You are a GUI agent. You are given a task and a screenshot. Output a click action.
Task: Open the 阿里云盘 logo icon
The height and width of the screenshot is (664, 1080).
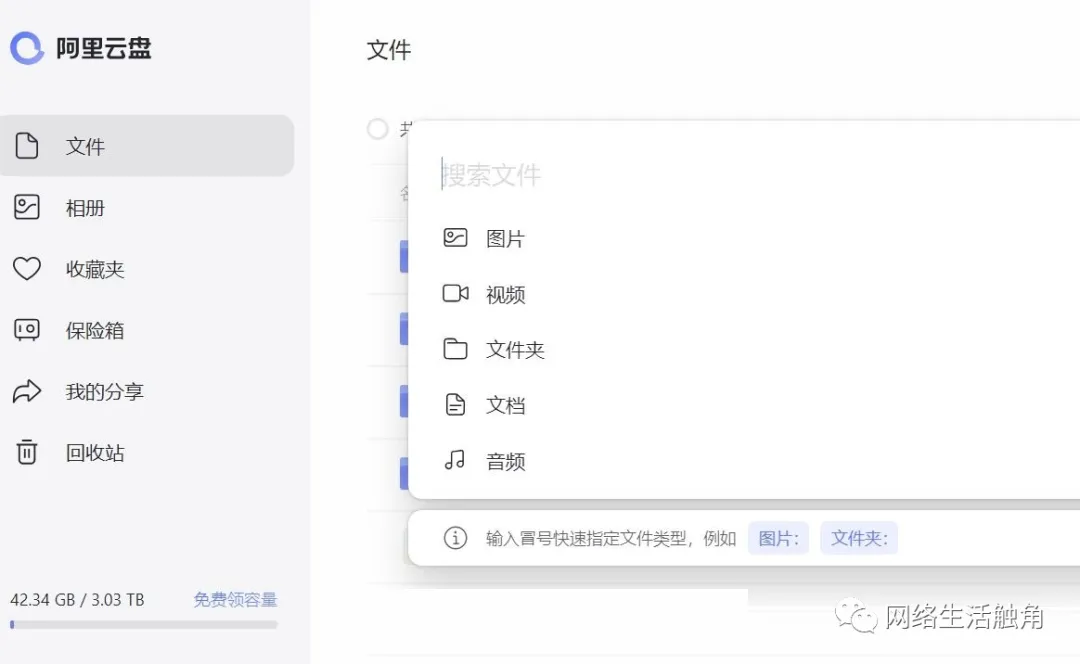[x=27, y=47]
